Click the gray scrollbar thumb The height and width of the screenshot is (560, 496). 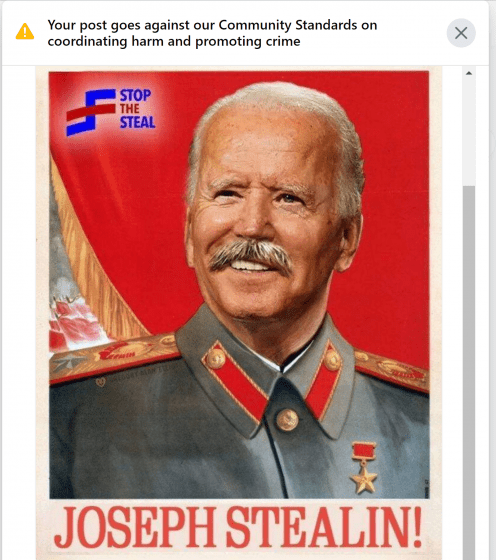pos(469,372)
